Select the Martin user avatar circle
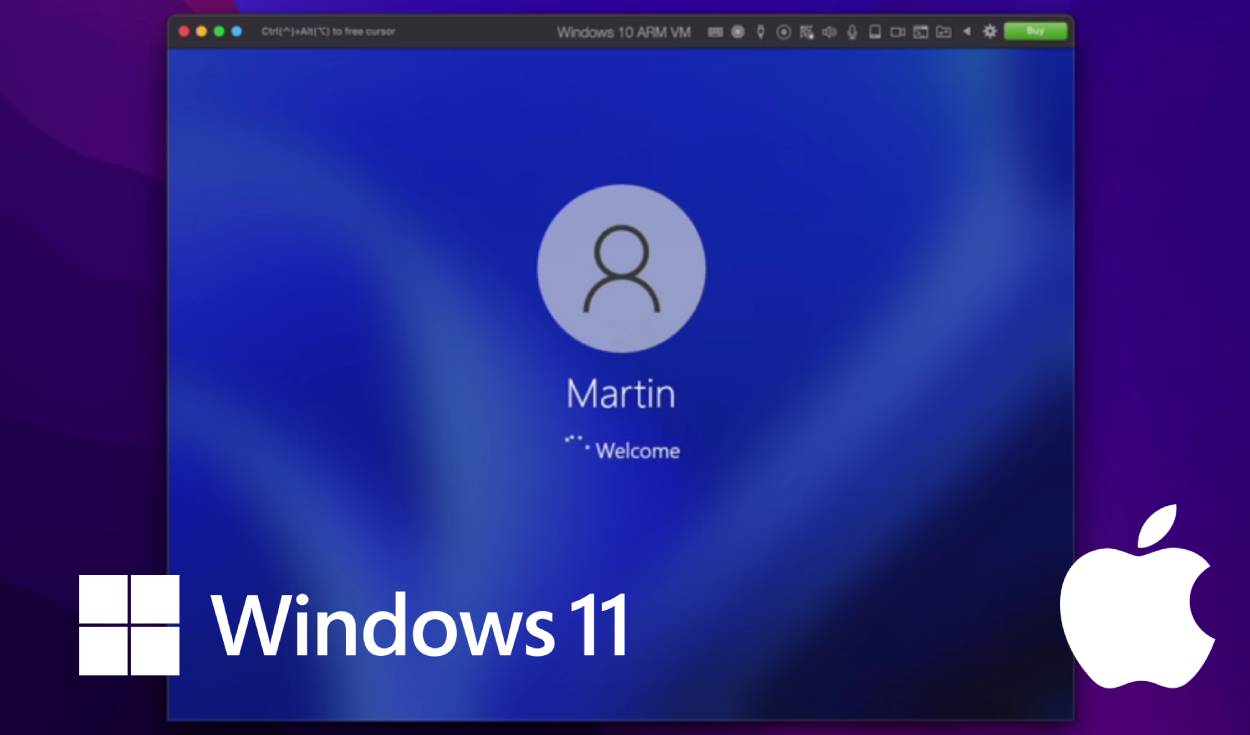 (x=620, y=268)
